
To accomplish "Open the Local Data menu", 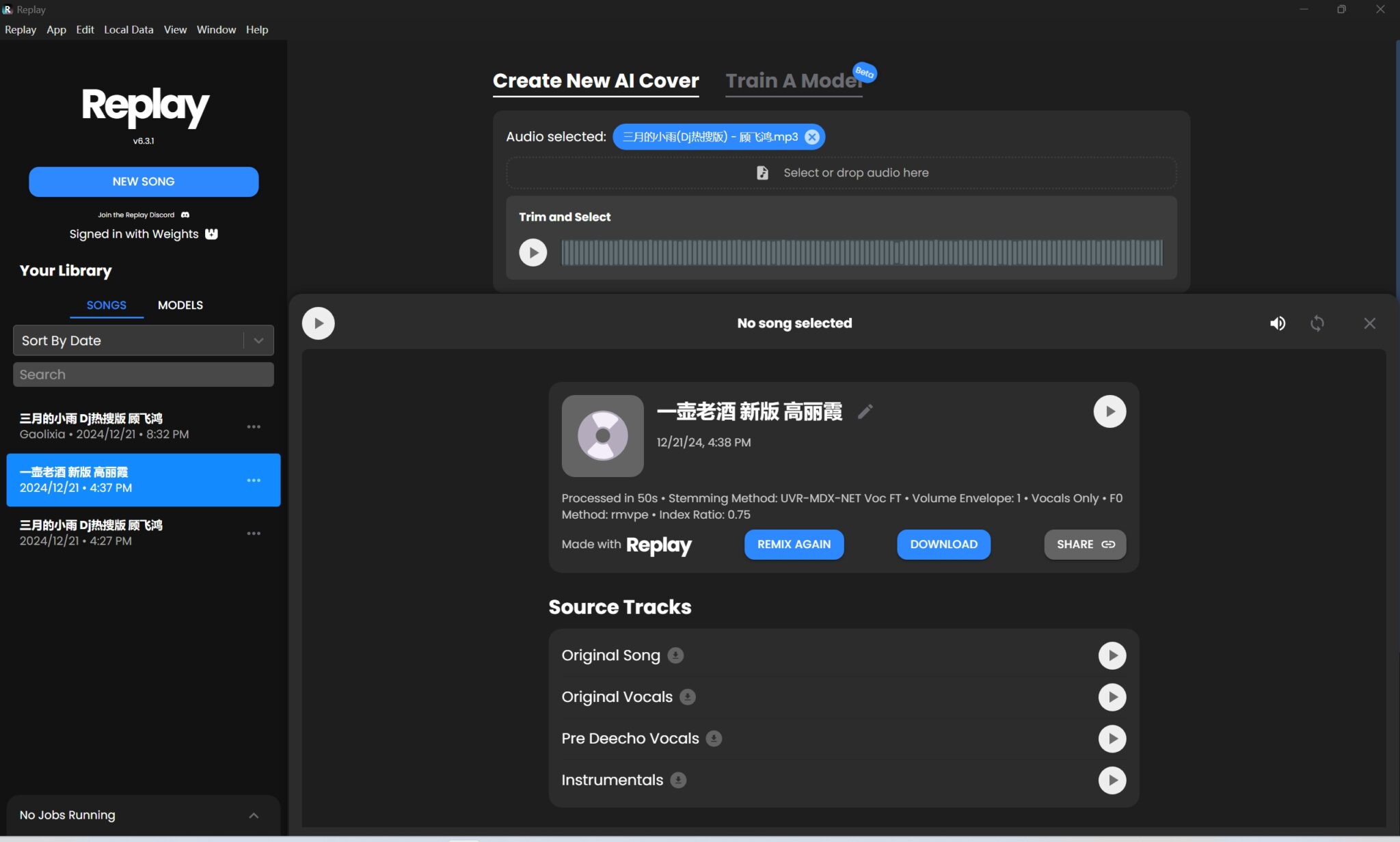I will coord(128,29).
